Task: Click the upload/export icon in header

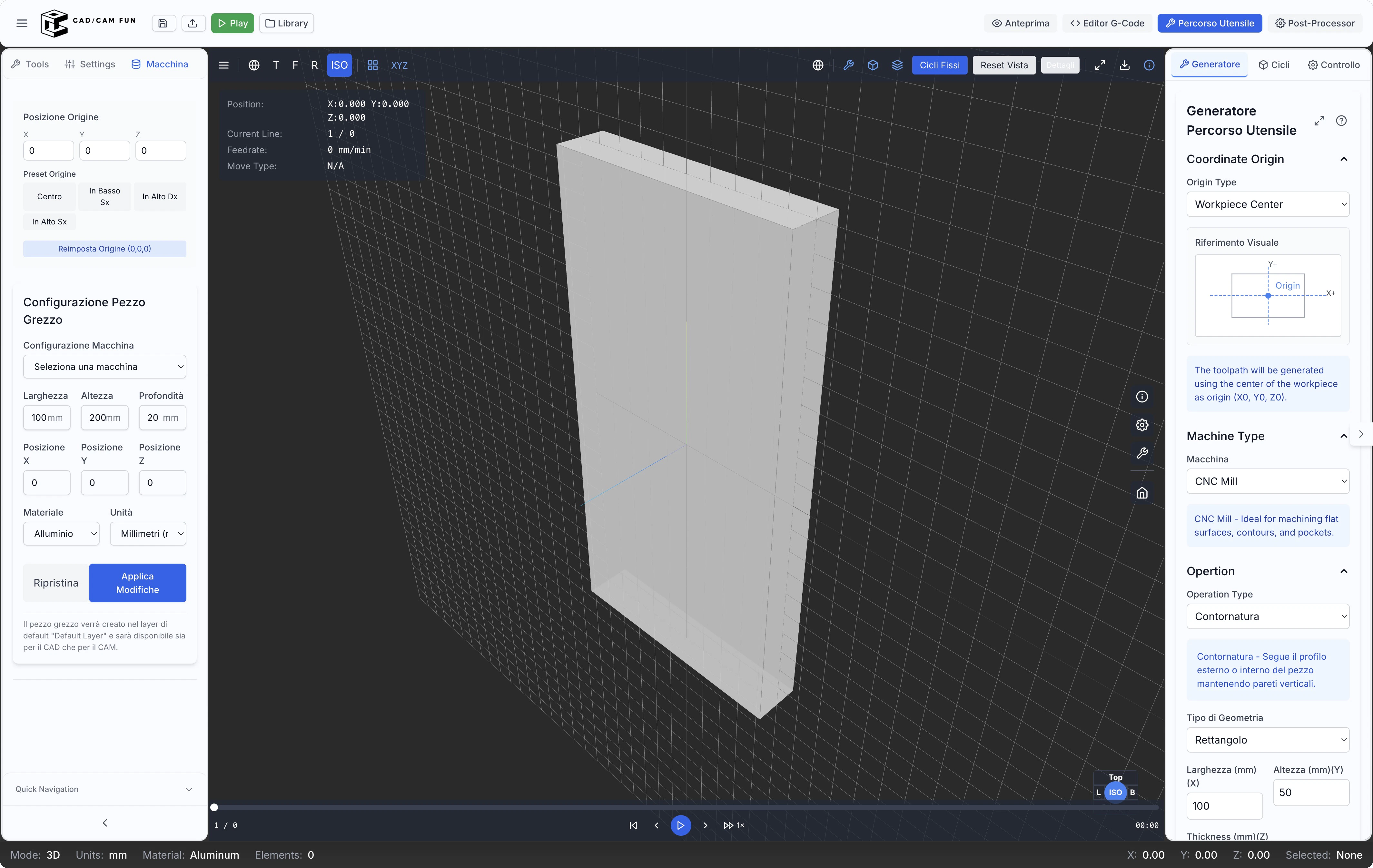Action: (x=193, y=24)
